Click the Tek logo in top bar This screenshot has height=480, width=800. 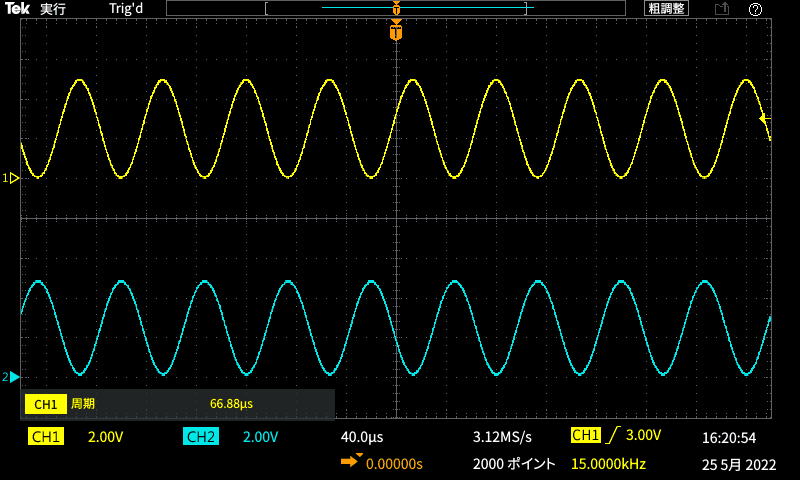(x=17, y=8)
